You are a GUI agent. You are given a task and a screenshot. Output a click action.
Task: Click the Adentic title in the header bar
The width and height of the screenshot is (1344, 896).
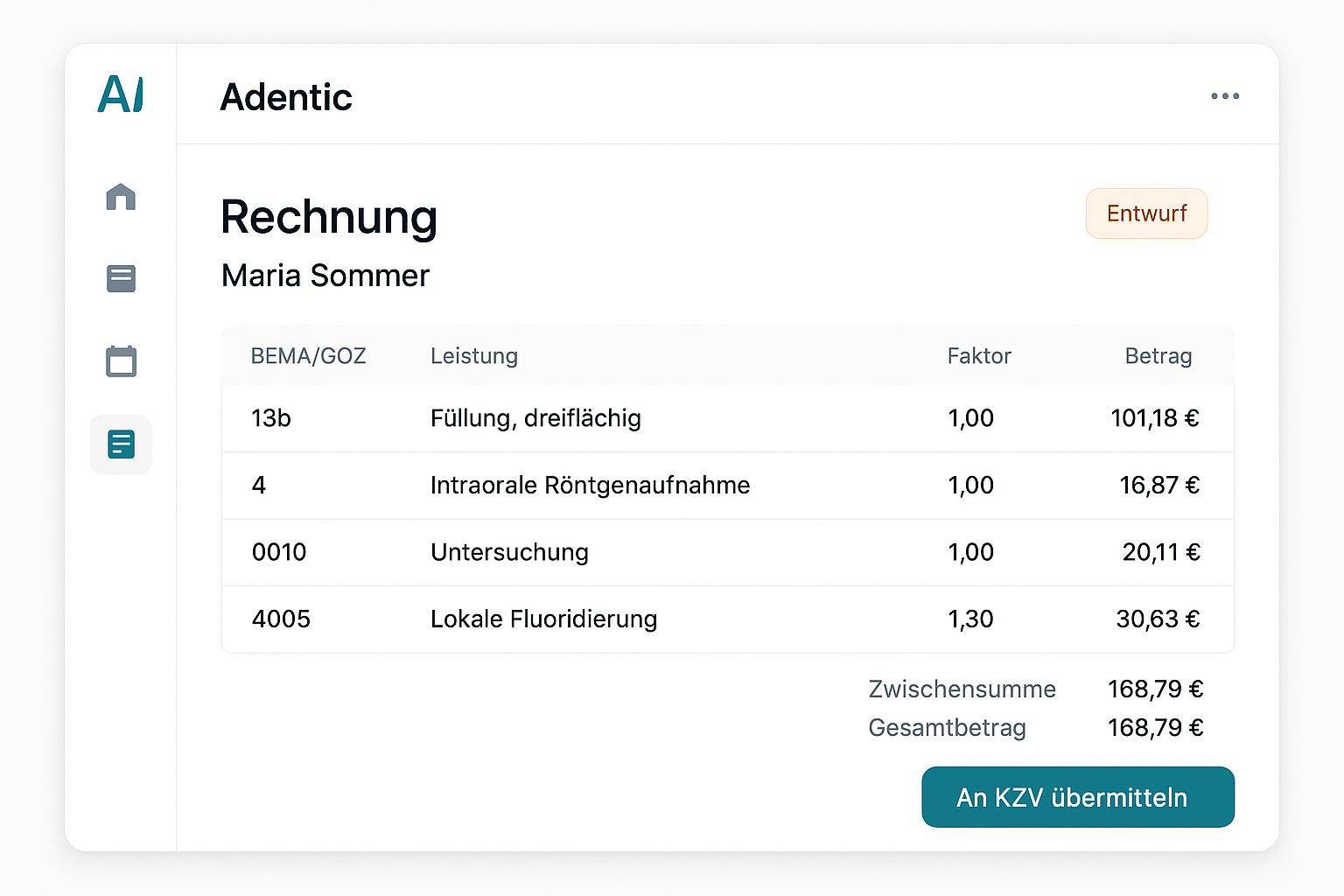[x=286, y=97]
